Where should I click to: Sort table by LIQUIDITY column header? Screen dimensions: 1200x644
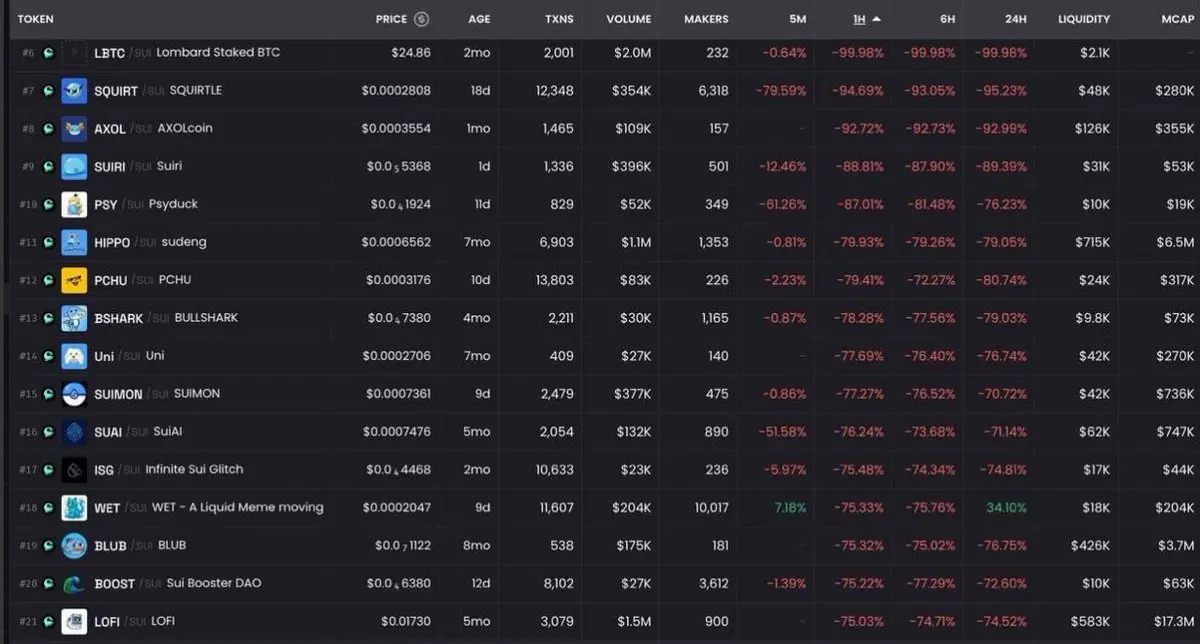pos(1084,19)
